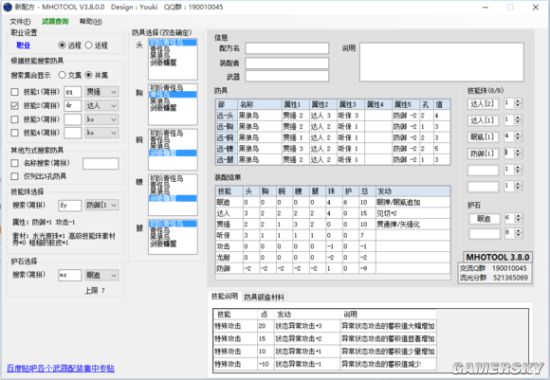Select highlighted item in the 腿 armor list
Image resolution: width=550 pixels, height=380 pixels.
coord(173,224)
